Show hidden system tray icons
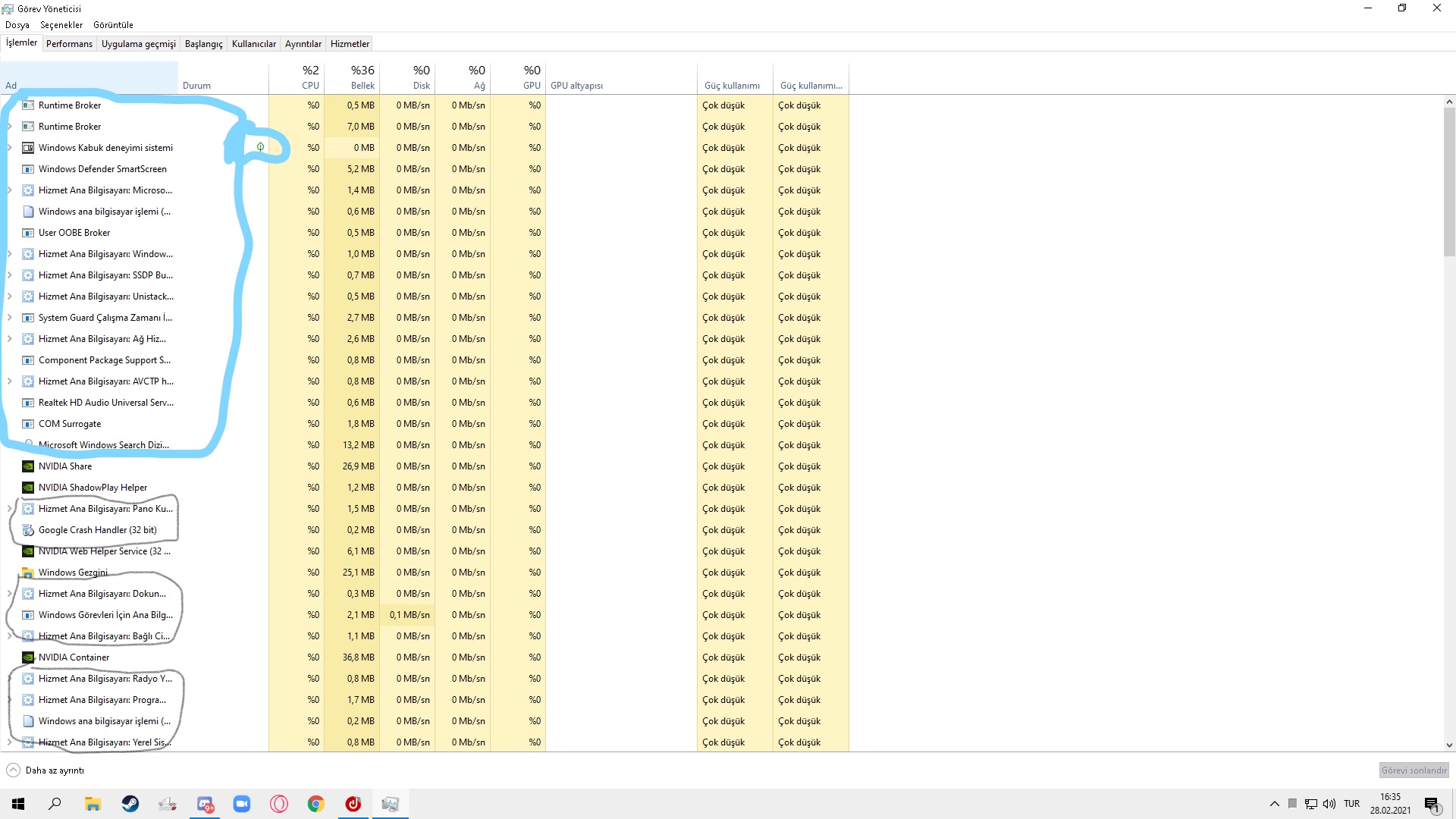Image resolution: width=1456 pixels, height=819 pixels. pos(1275,804)
